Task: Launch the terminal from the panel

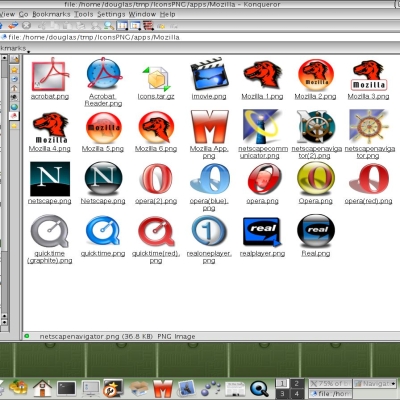Action: pos(66,388)
